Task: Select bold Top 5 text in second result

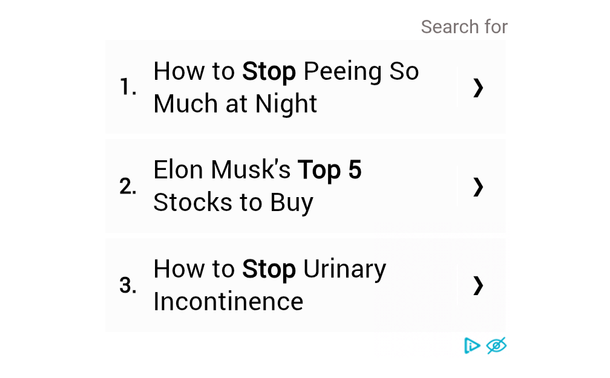Action: point(330,170)
